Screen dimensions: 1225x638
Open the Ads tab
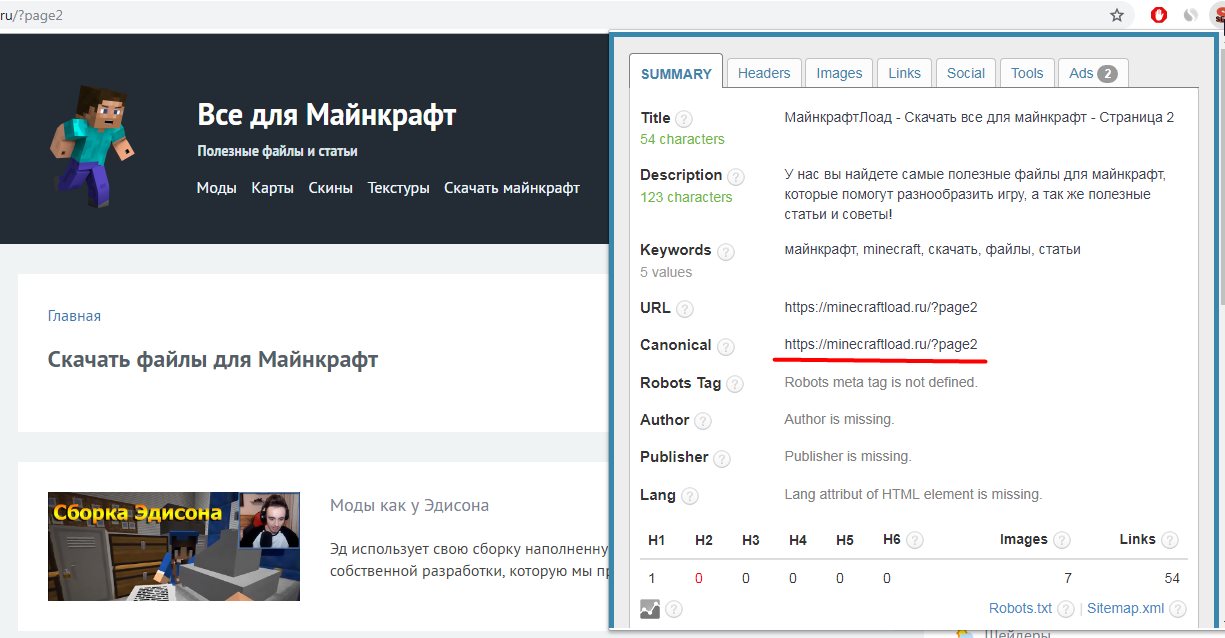(1092, 73)
